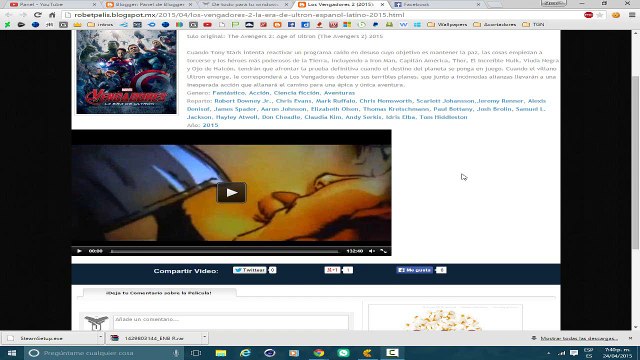
Task: Open the Chrome menu hamburger icon
Action: coord(632,15)
